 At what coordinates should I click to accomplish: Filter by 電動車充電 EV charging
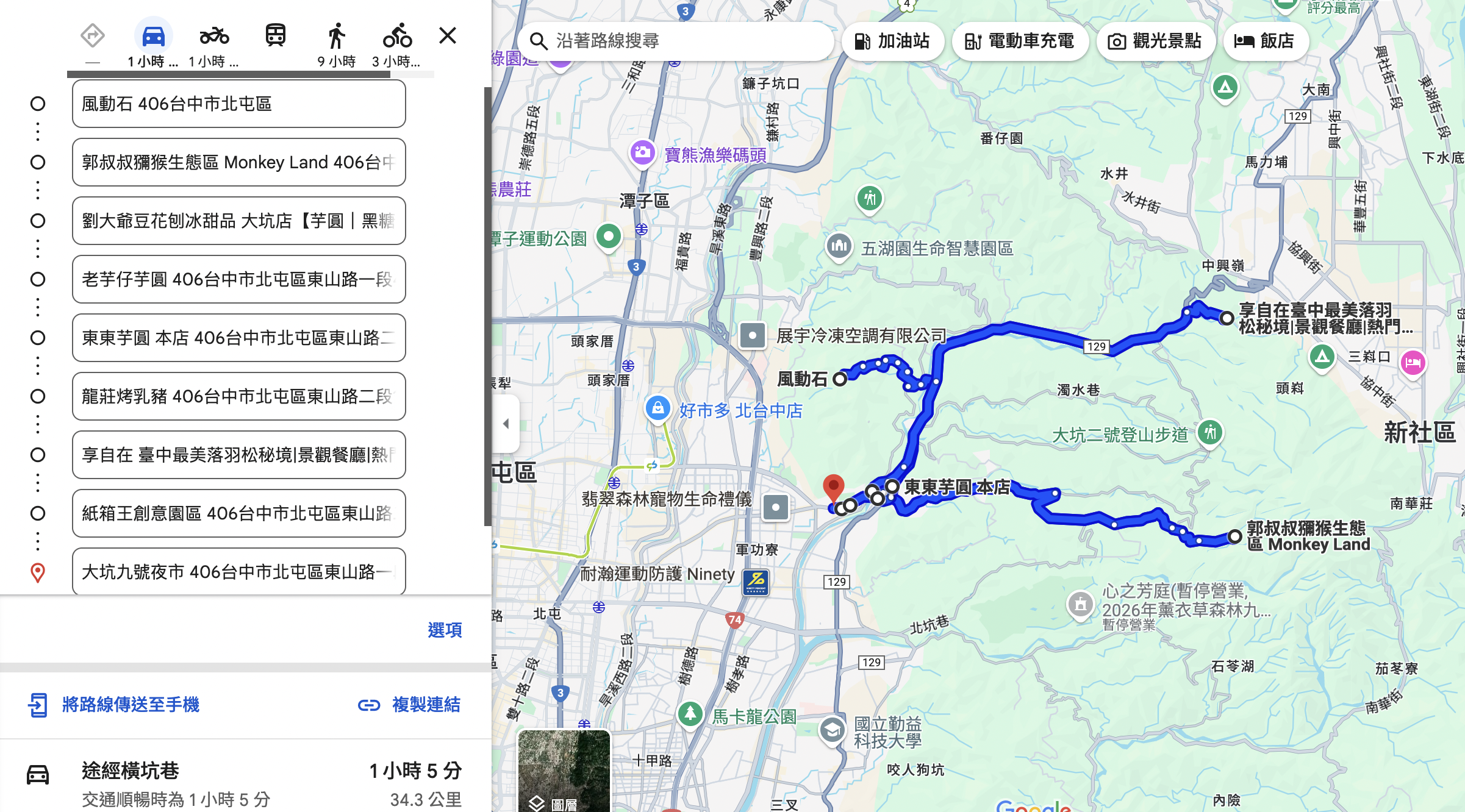click(x=1020, y=41)
